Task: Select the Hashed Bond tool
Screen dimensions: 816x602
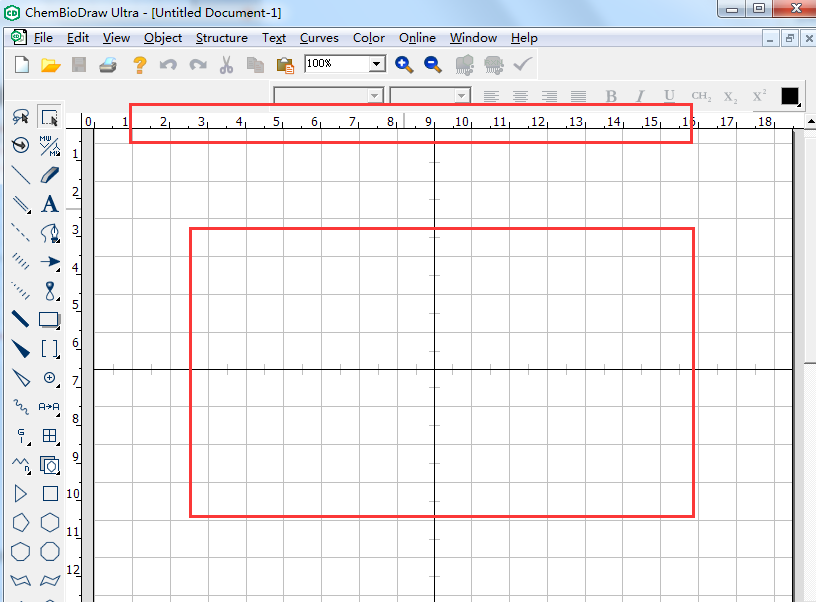Action: click(x=21, y=261)
